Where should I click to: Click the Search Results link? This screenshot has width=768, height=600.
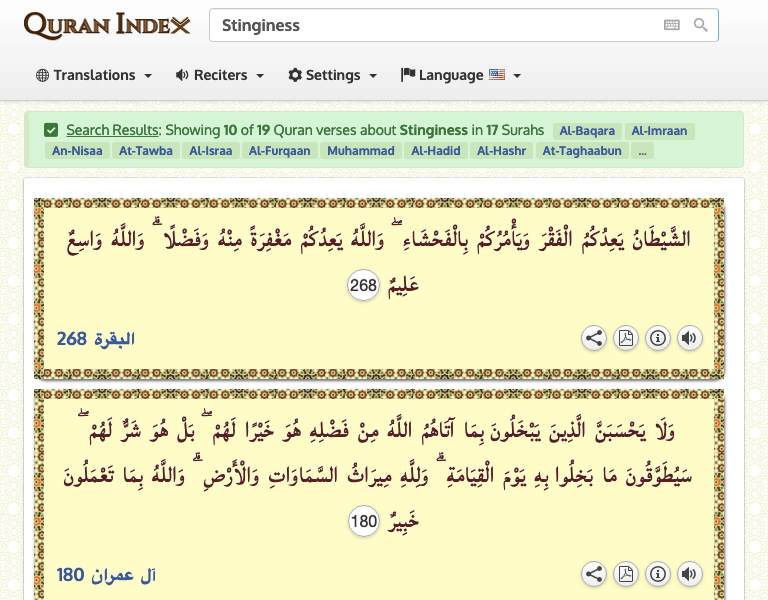(x=112, y=130)
